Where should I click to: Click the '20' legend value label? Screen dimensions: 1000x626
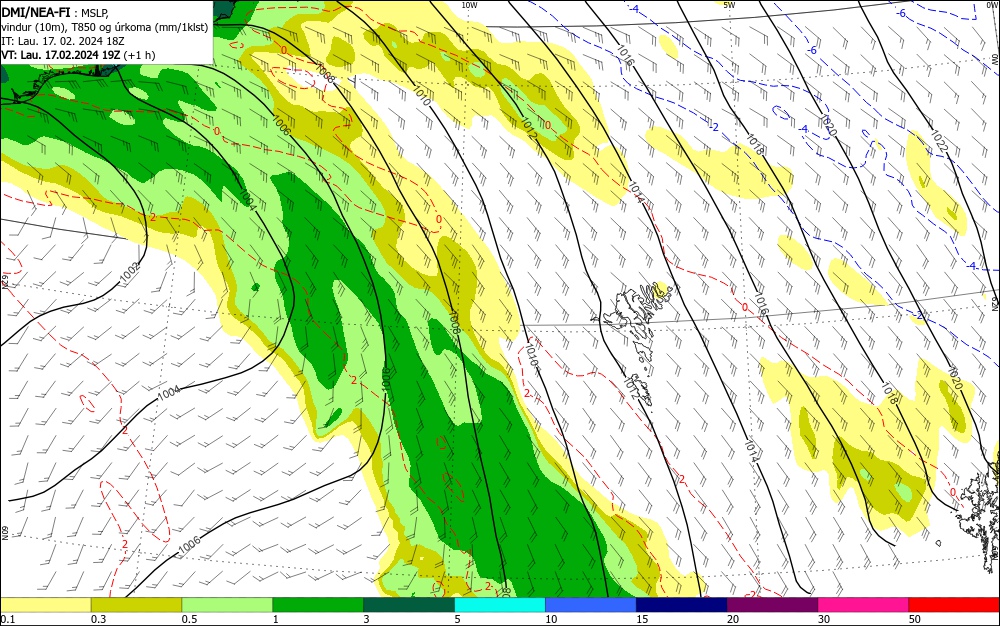733,619
